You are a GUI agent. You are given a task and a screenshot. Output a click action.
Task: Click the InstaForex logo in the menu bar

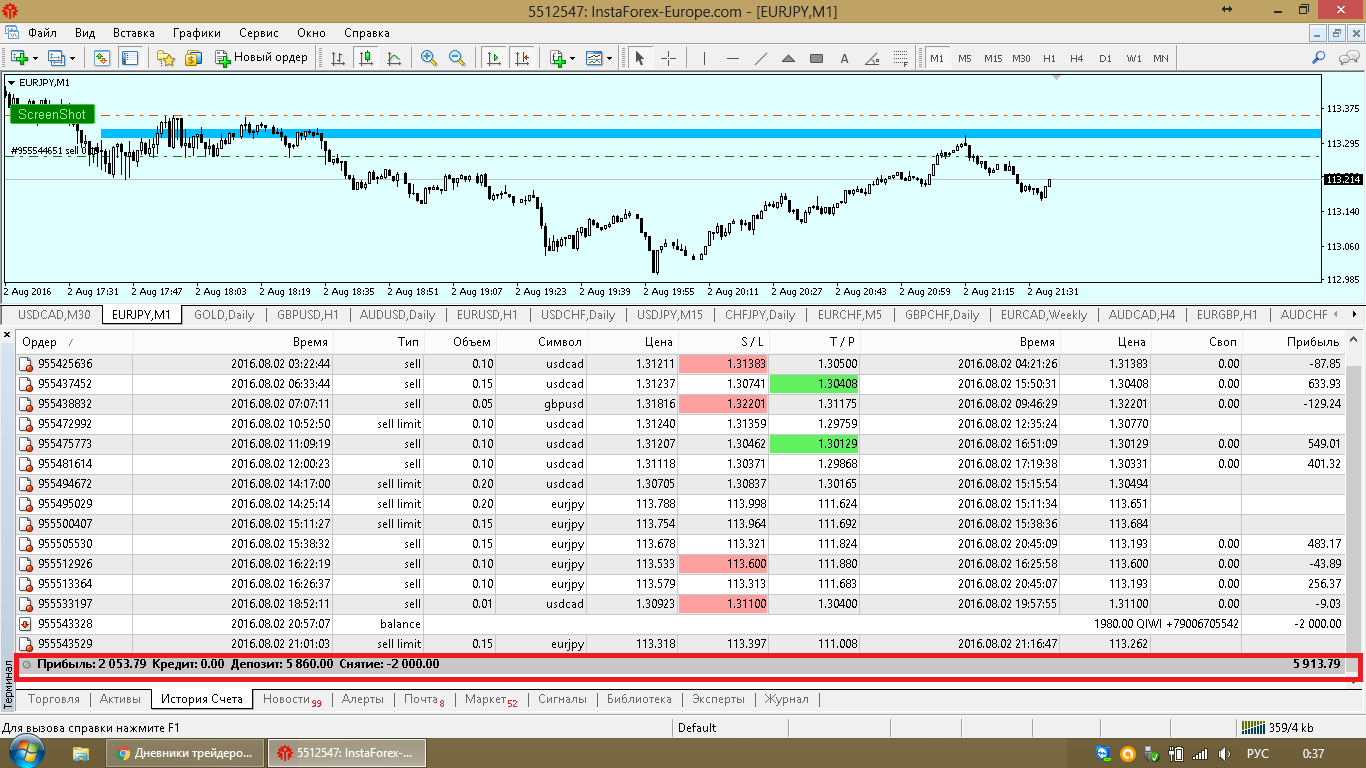click(x=11, y=33)
